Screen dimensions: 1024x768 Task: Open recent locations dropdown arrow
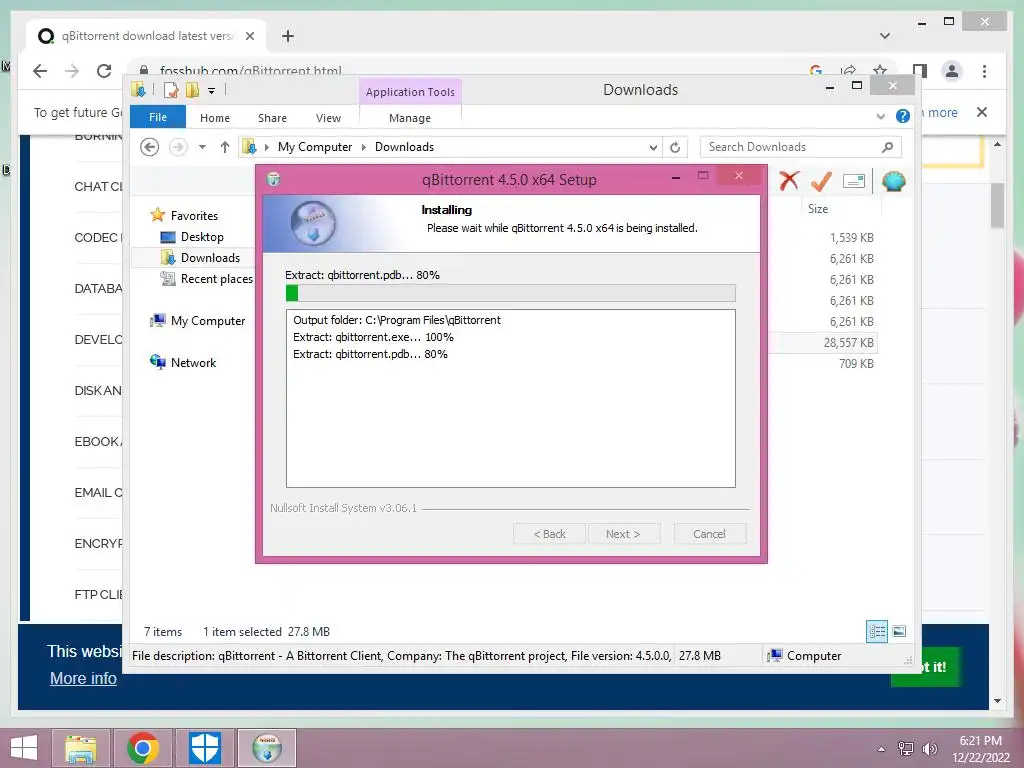pos(202,147)
